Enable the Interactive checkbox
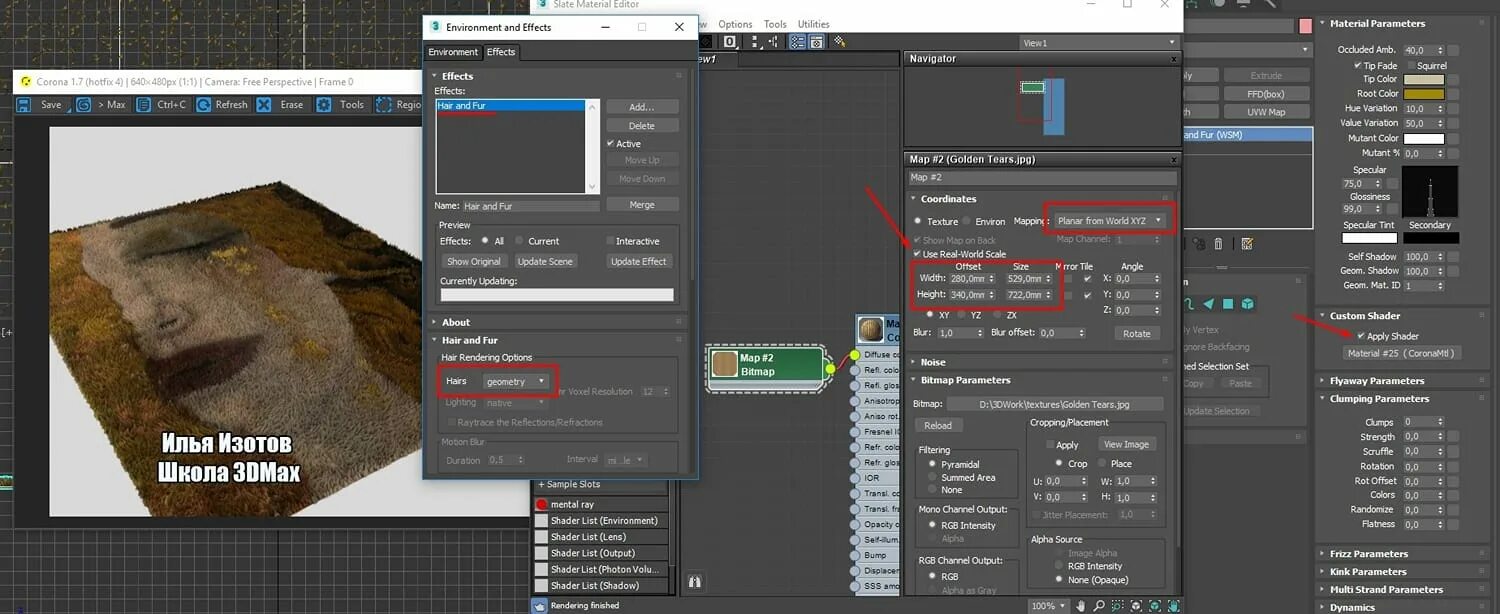This screenshot has width=1500, height=614. 610,241
